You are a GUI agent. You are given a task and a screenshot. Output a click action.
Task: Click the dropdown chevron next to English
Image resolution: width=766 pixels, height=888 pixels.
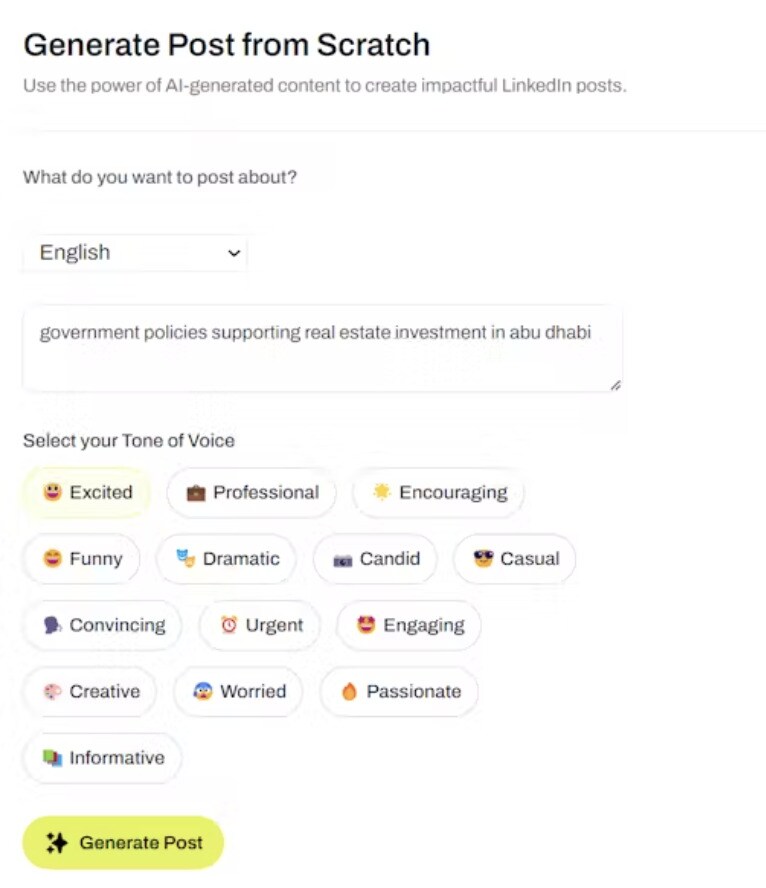(x=234, y=254)
